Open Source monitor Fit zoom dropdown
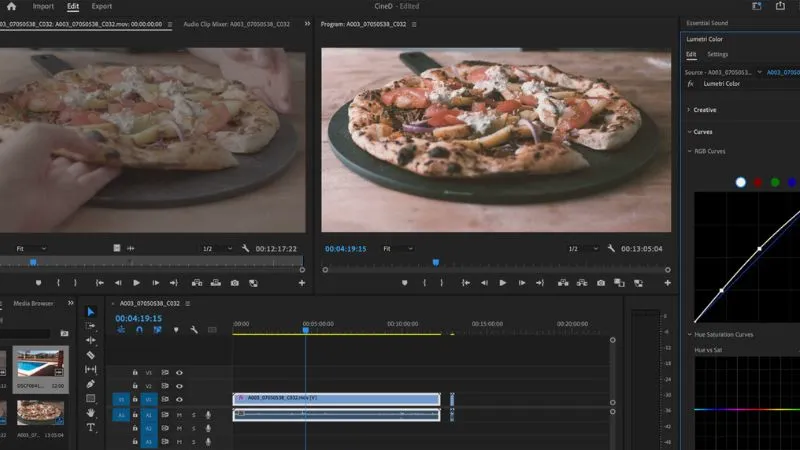Screen dimensions: 800x450 (x=31, y=248)
